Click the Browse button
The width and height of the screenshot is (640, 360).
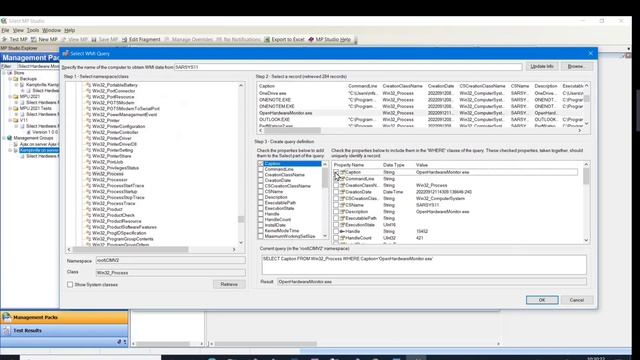point(576,67)
